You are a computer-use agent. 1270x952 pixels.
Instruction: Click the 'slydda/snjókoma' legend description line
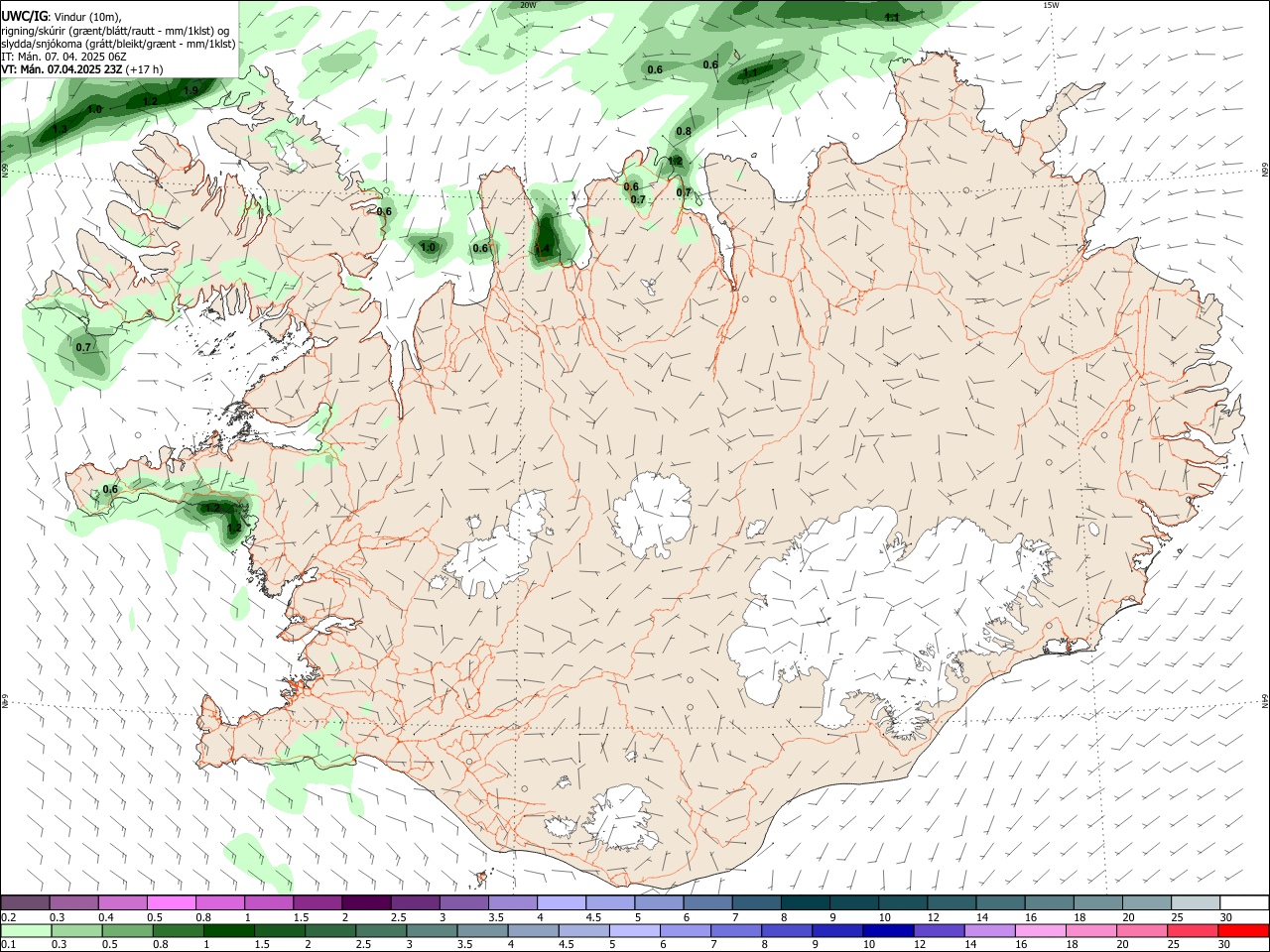coord(118,44)
